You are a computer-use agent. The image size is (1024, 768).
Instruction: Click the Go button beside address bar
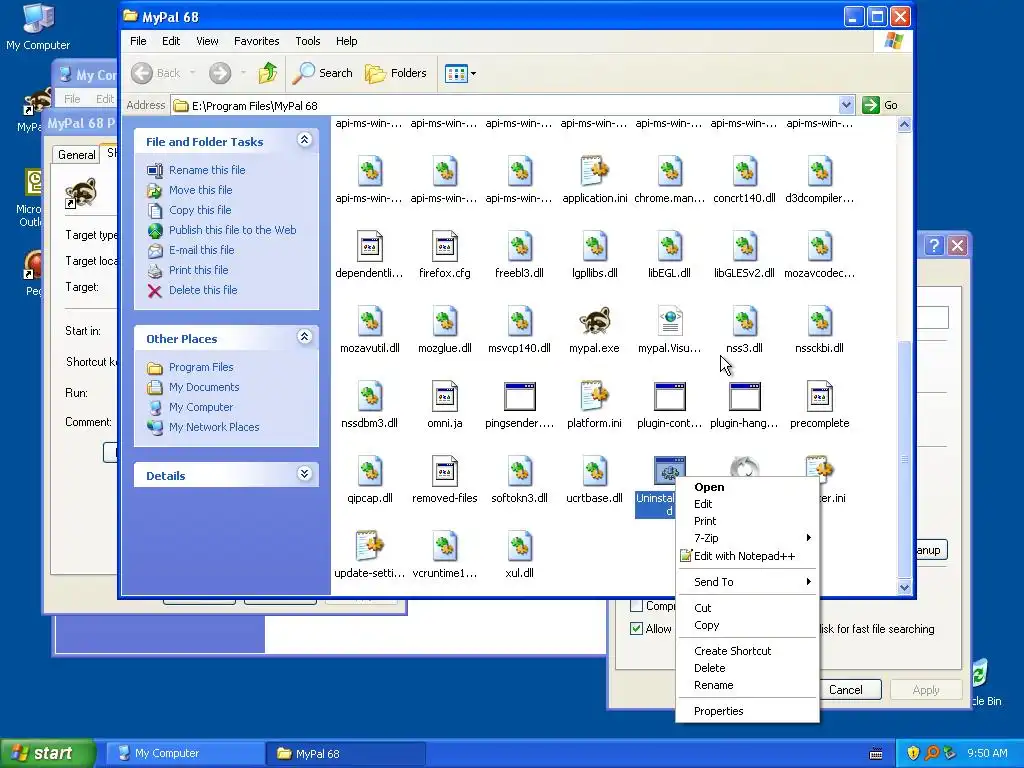[x=880, y=105]
